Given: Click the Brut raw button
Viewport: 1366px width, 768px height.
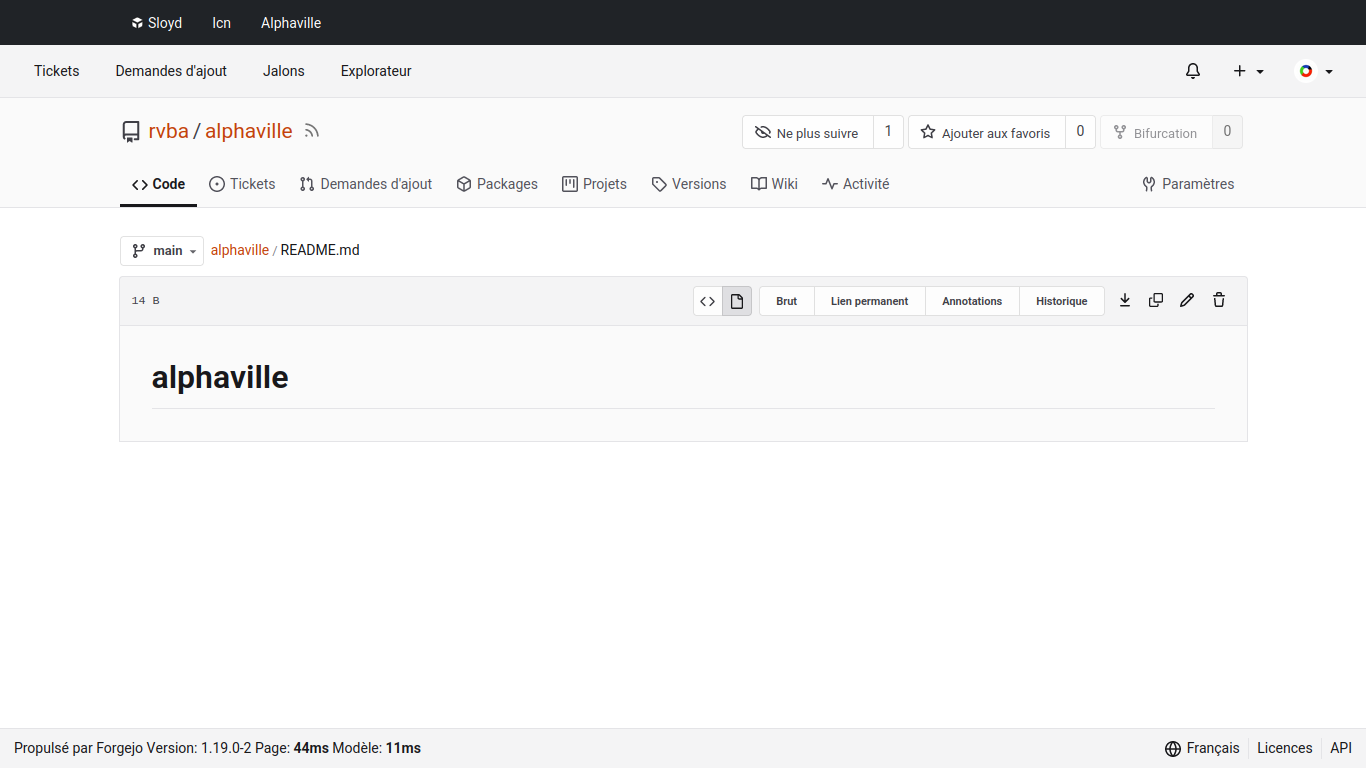Looking at the screenshot, I should point(786,301).
